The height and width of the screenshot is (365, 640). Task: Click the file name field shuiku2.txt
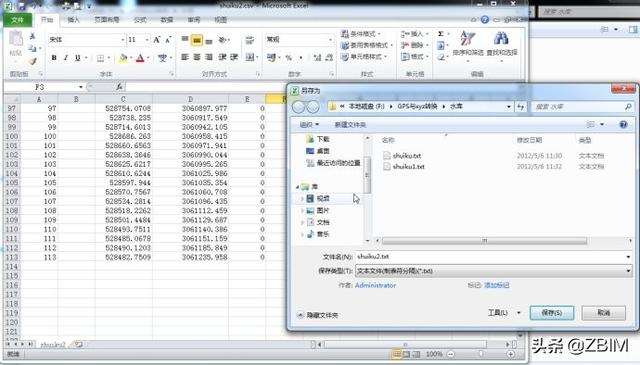(x=493, y=257)
